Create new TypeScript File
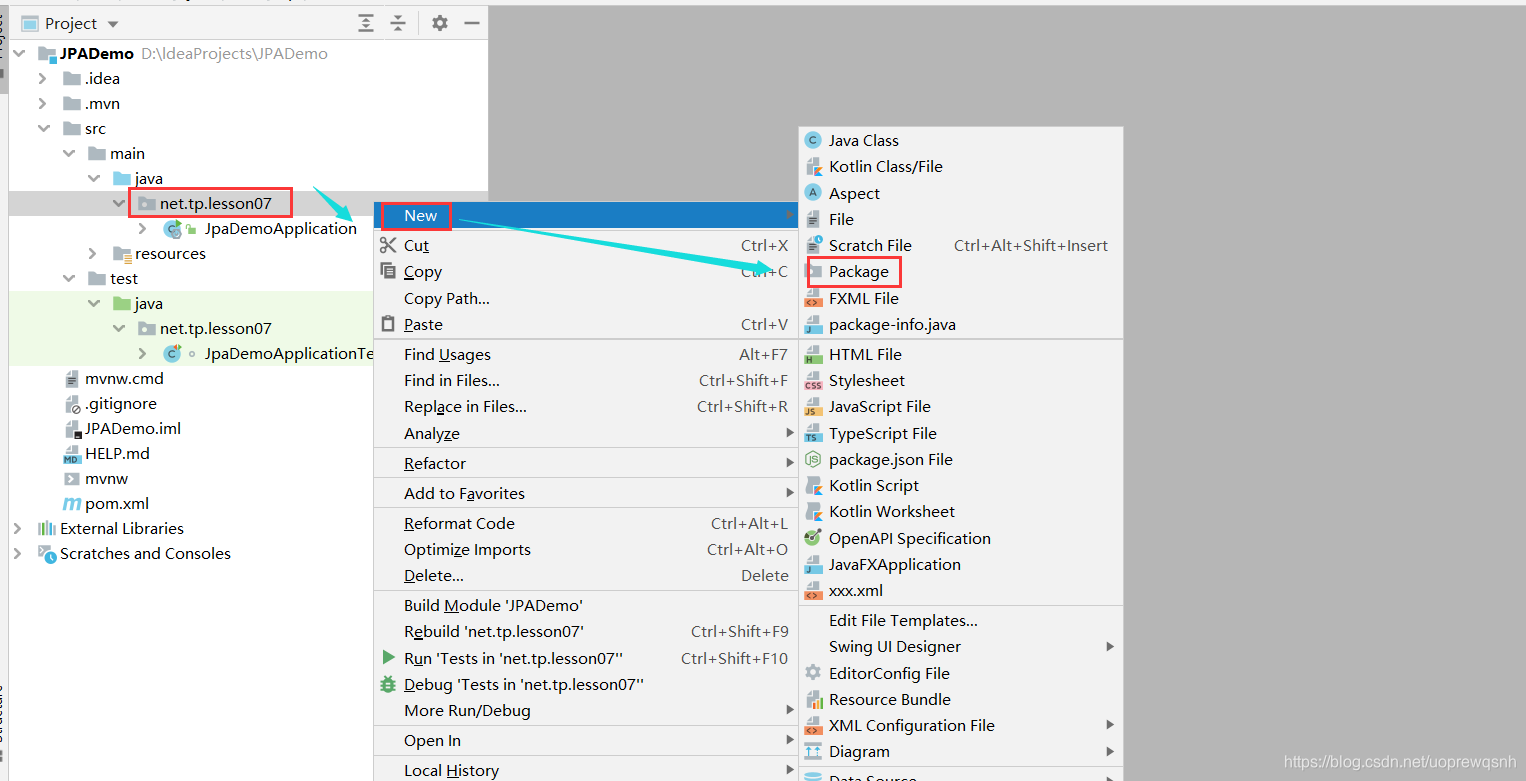 click(961, 433)
